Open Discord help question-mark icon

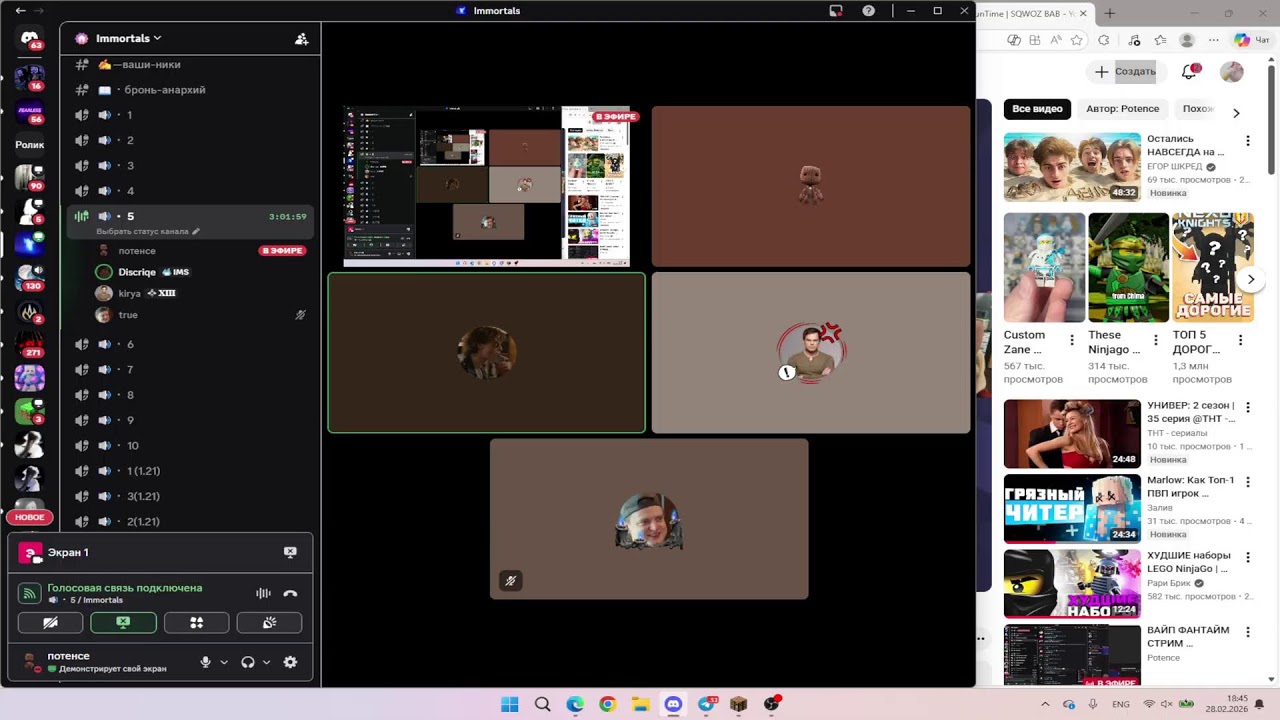tap(869, 11)
